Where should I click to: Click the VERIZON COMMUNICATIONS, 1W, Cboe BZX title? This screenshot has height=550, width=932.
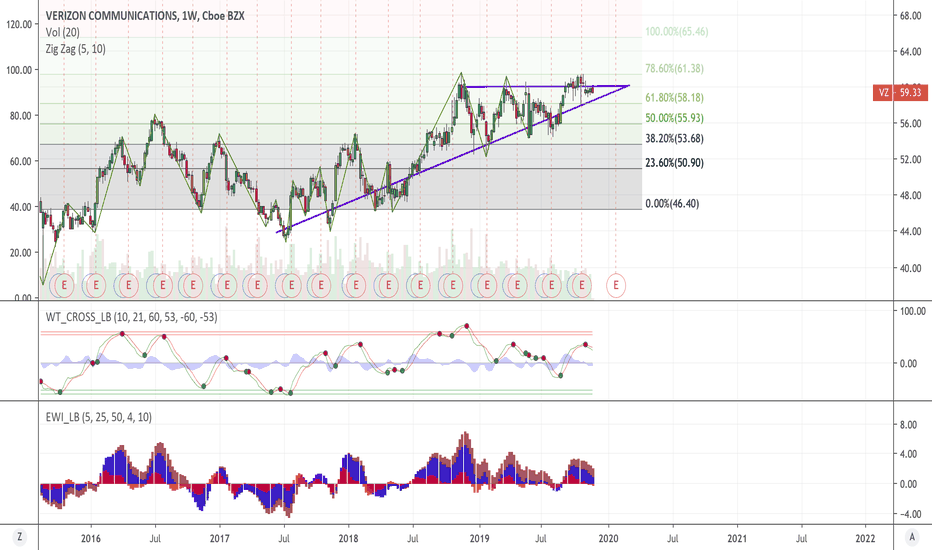coord(145,16)
